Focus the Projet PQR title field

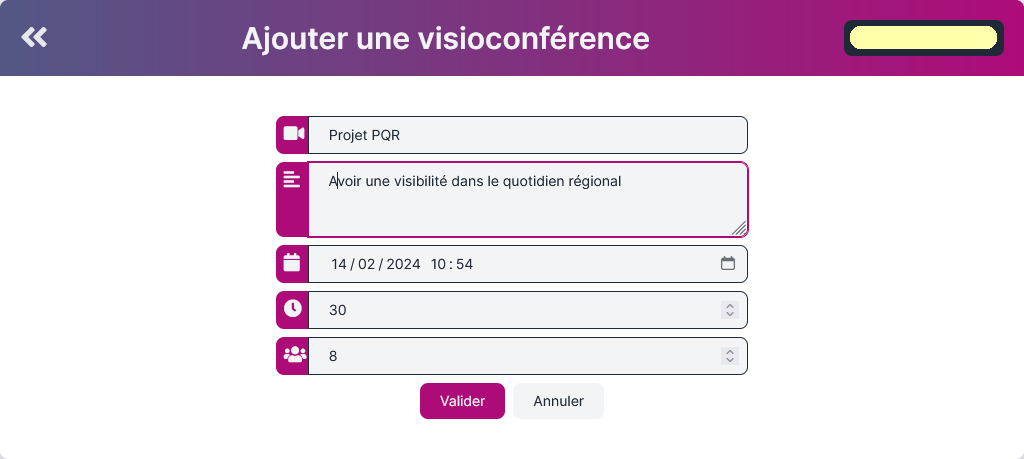(528, 135)
